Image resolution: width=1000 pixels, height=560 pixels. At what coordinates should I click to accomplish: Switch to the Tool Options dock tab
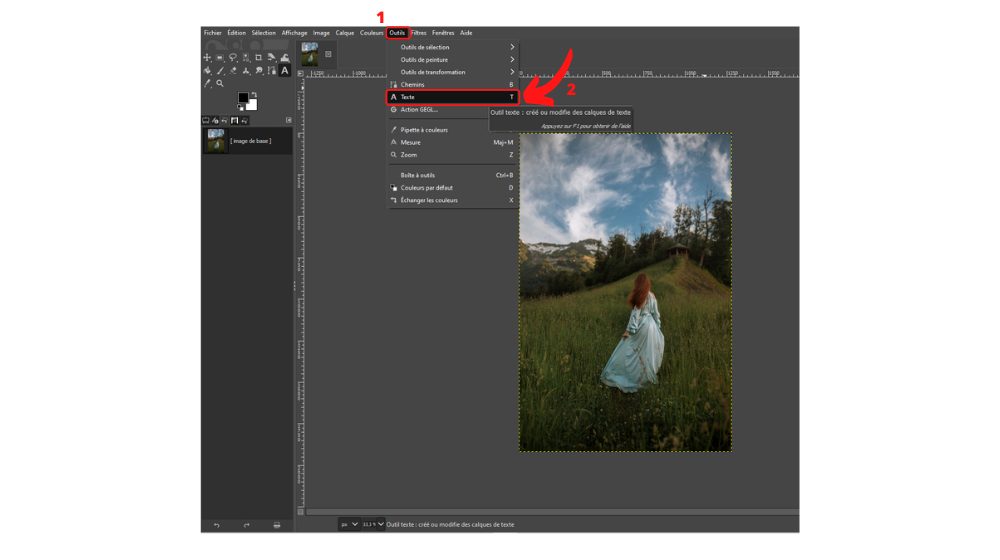point(205,120)
